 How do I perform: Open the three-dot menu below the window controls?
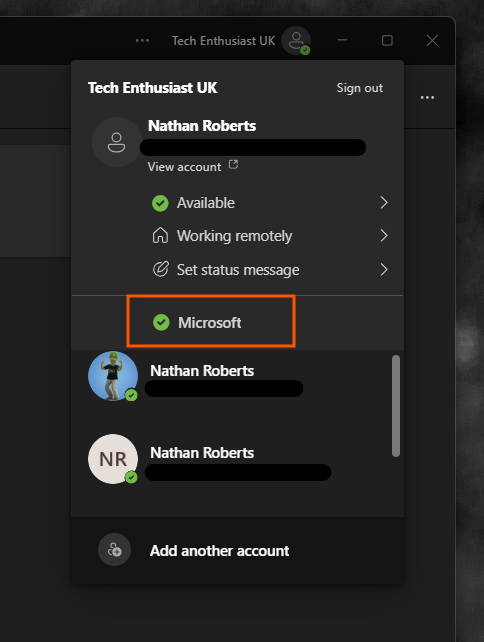coord(427,97)
